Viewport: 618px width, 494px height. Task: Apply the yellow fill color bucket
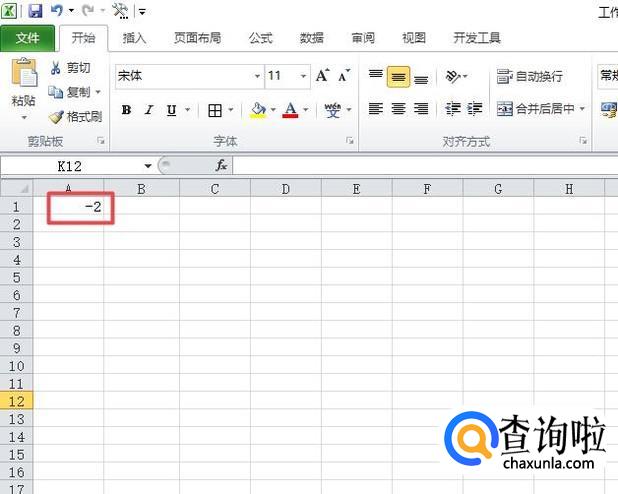click(258, 110)
